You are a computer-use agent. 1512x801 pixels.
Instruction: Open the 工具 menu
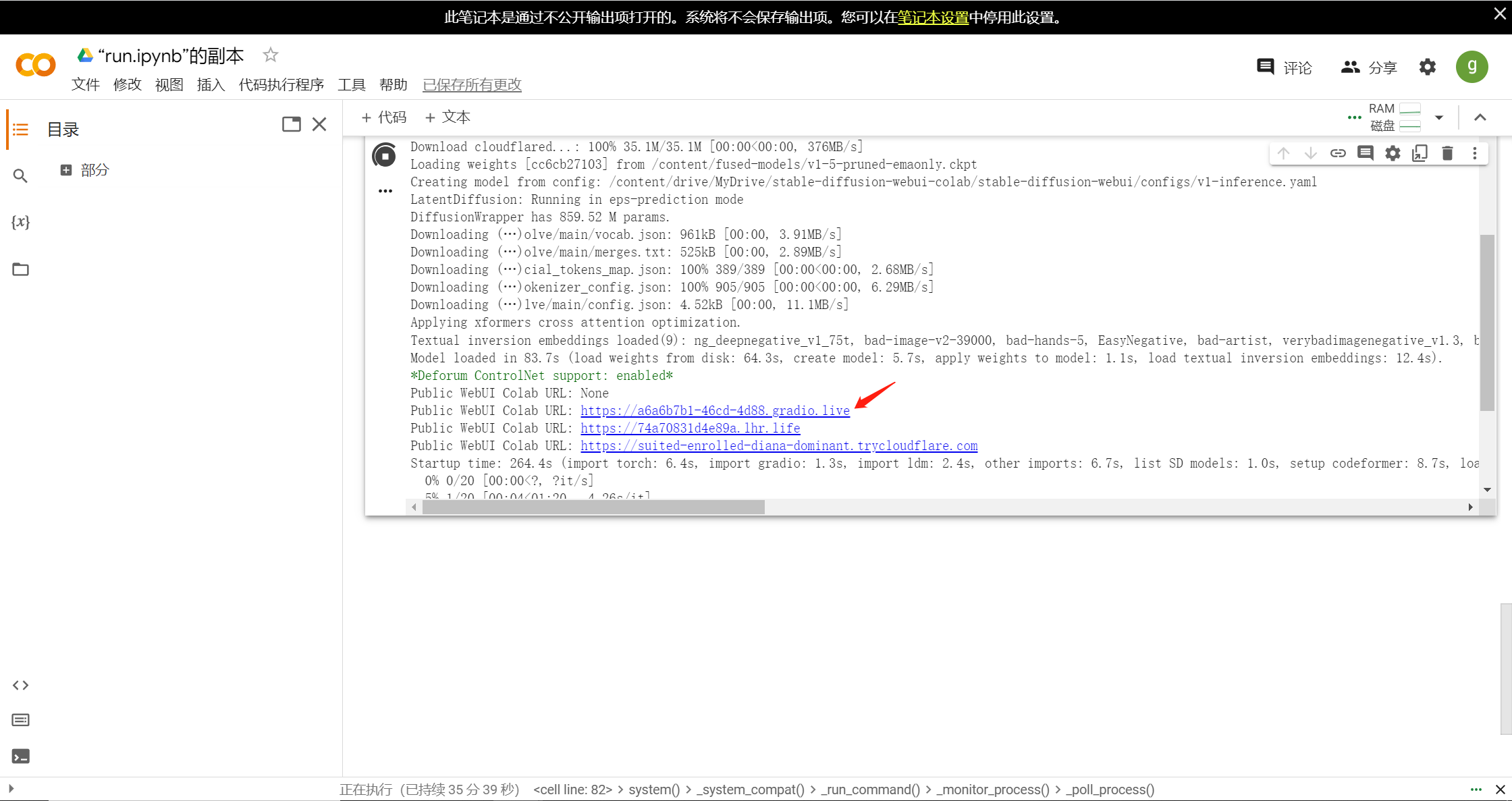(x=351, y=84)
